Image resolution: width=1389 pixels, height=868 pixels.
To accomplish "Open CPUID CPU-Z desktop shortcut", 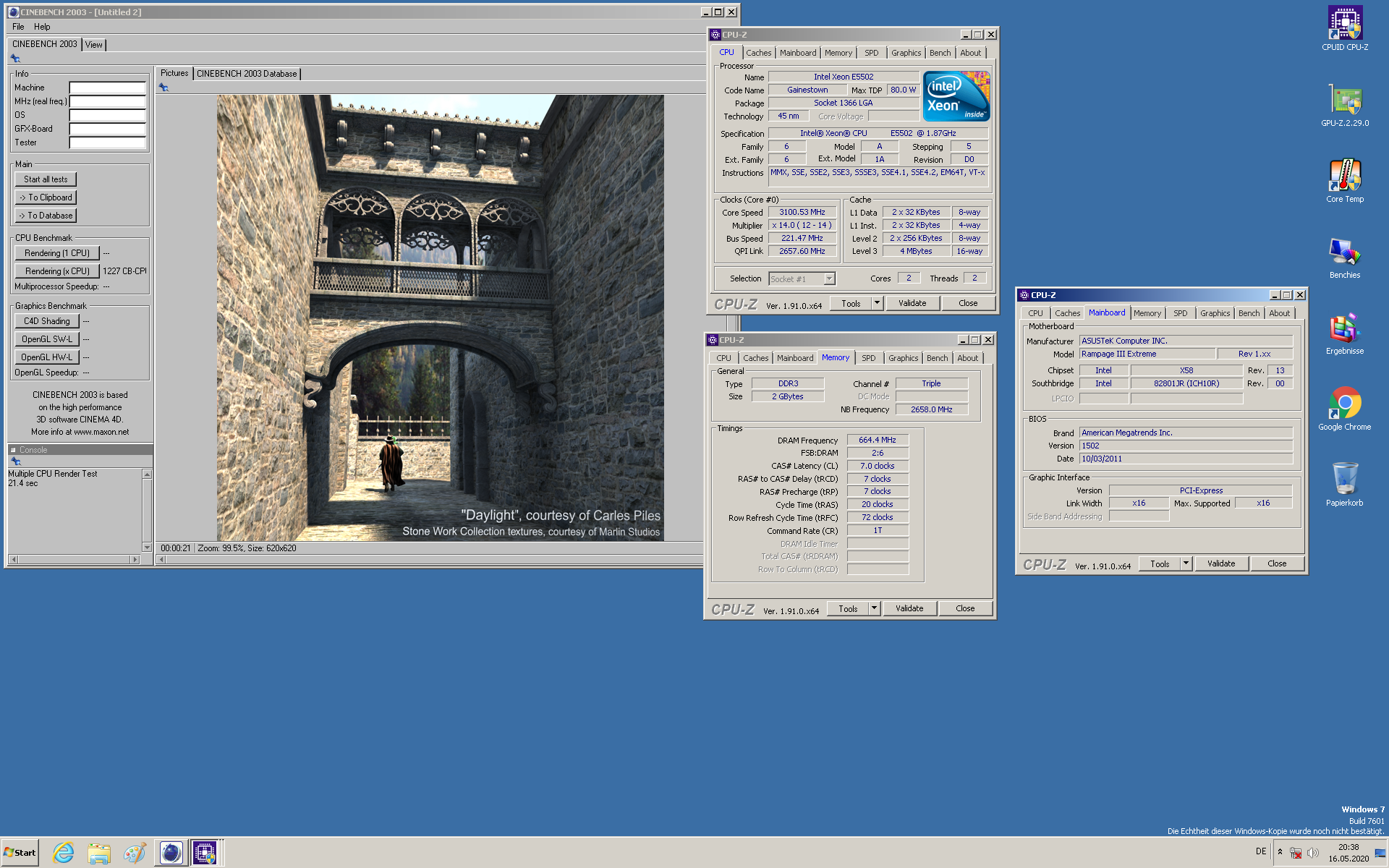I will (x=1345, y=29).
